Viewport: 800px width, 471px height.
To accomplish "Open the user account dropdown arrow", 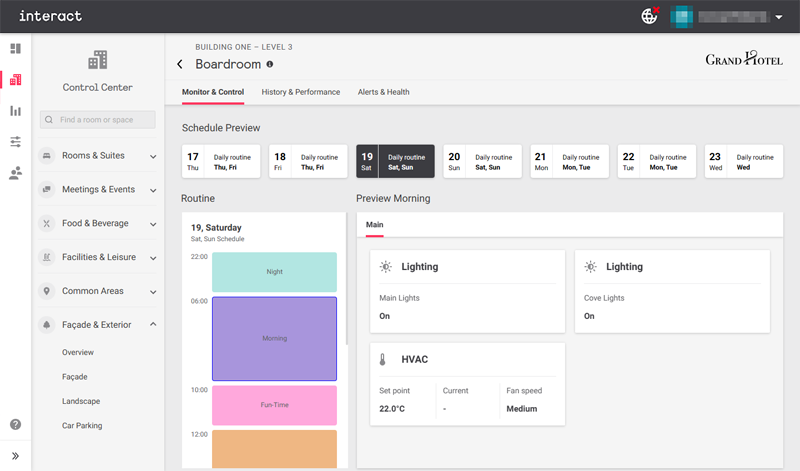I will click(778, 17).
